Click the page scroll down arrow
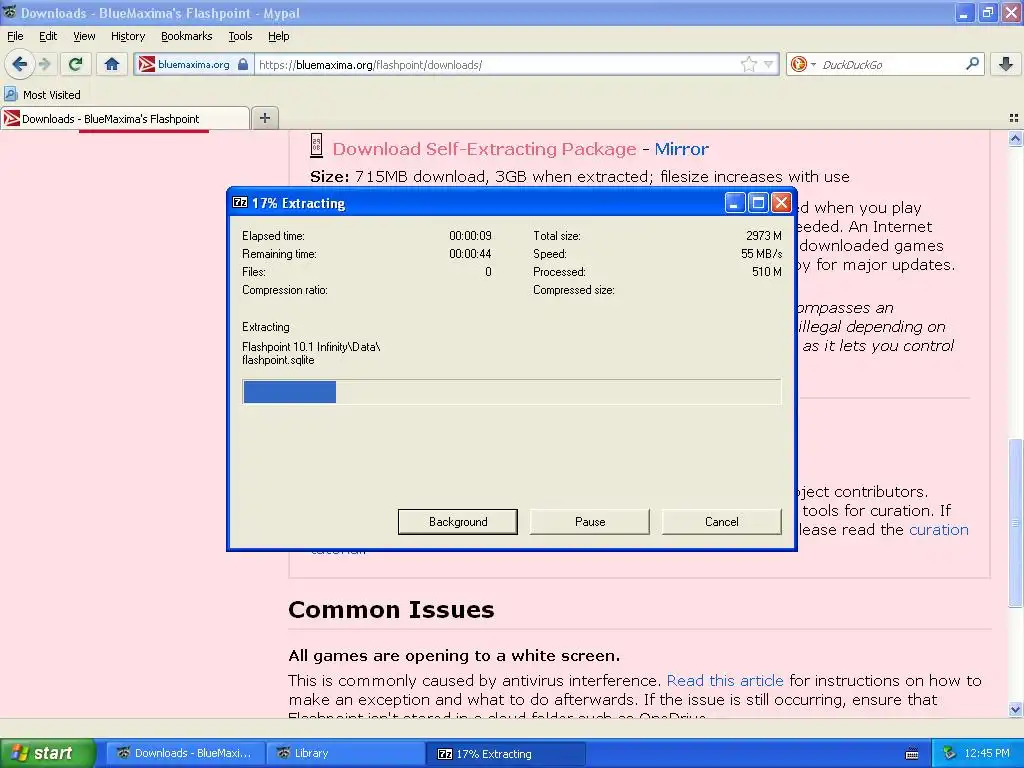 click(x=1015, y=709)
